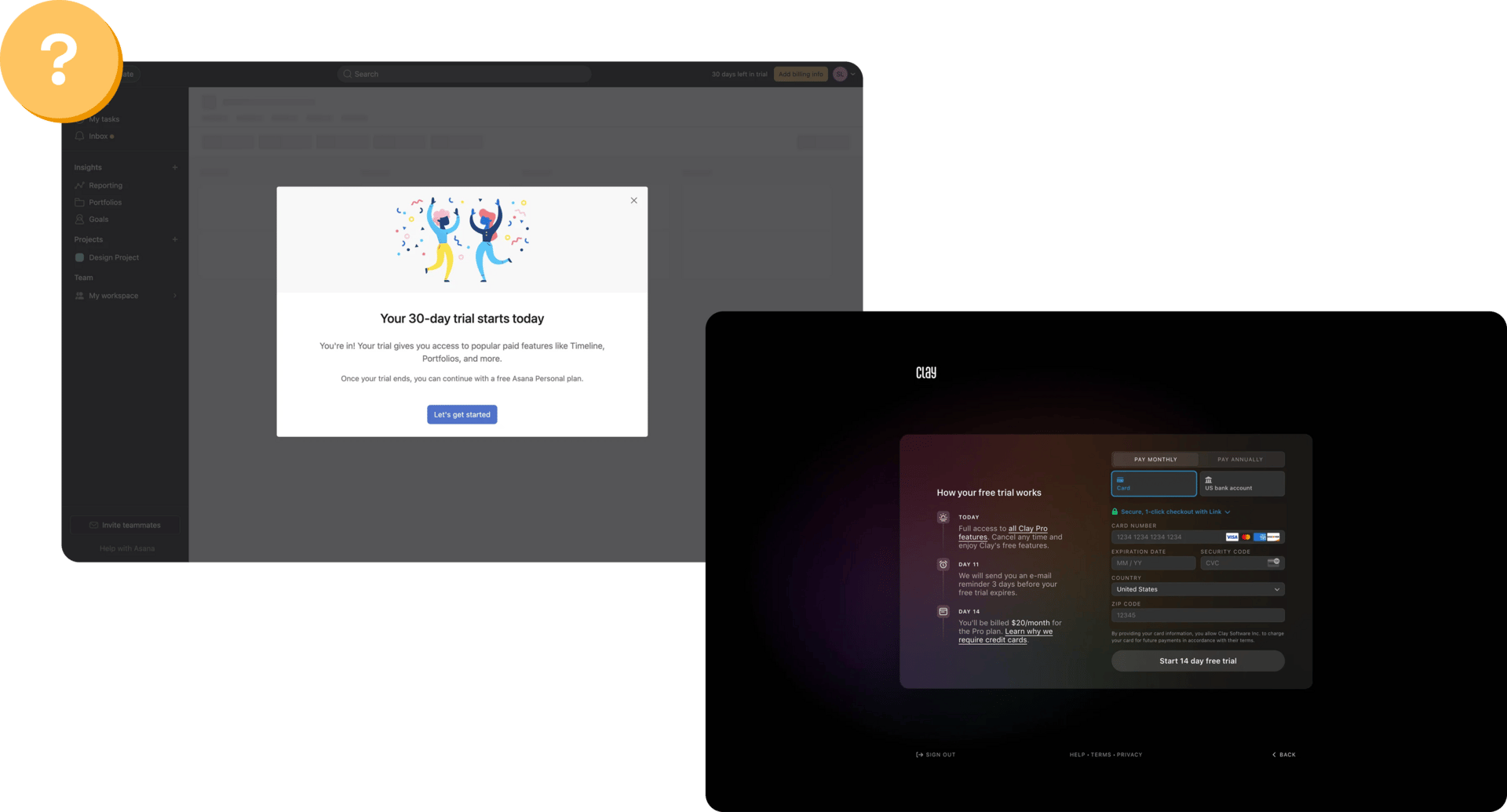This screenshot has height=812, width=1507.
Task: Click the Goals person icon
Action: 79,220
